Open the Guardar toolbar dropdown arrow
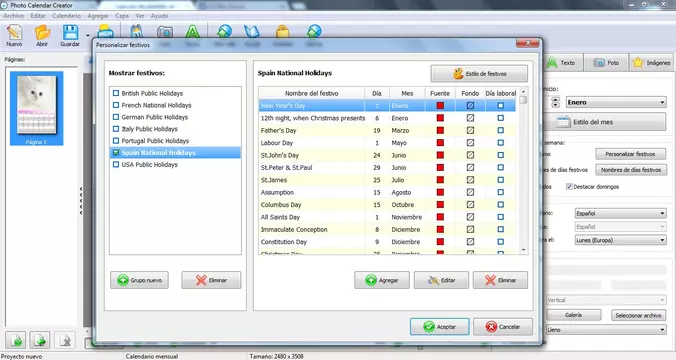Image resolution: width=676 pixels, height=360 pixels. click(x=88, y=36)
